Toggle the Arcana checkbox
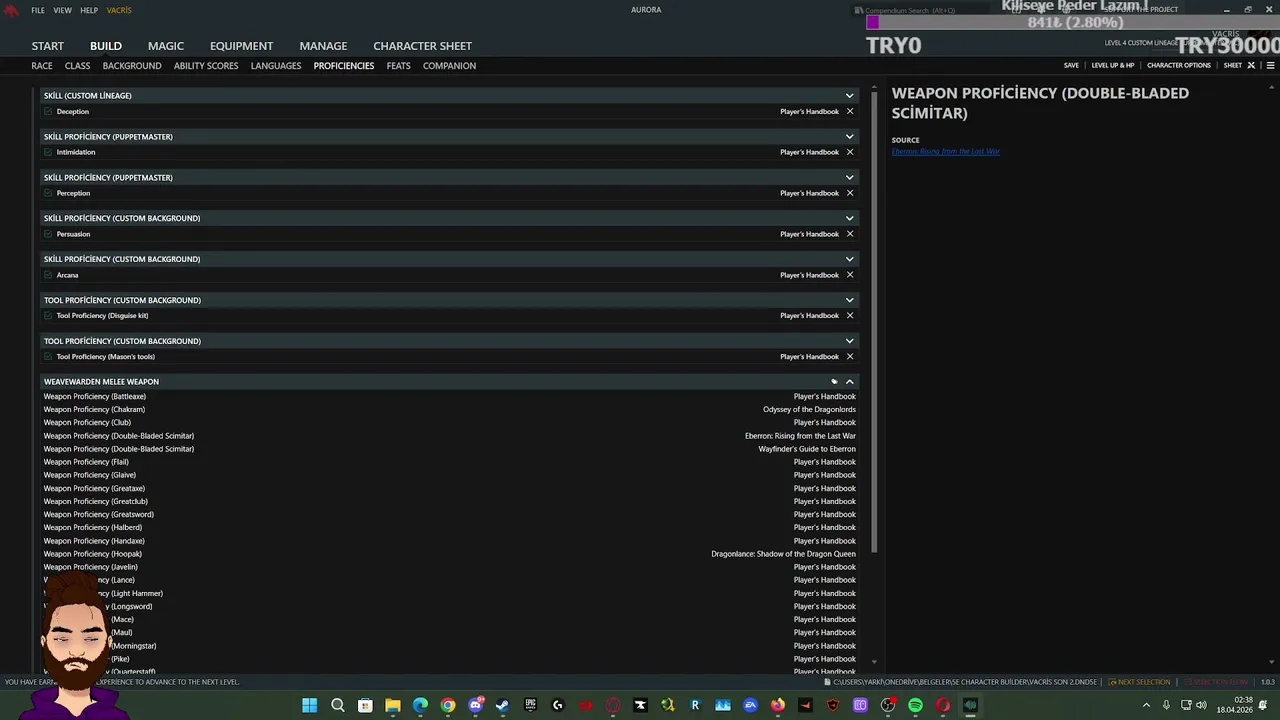This screenshot has width=1280, height=720. (x=48, y=275)
